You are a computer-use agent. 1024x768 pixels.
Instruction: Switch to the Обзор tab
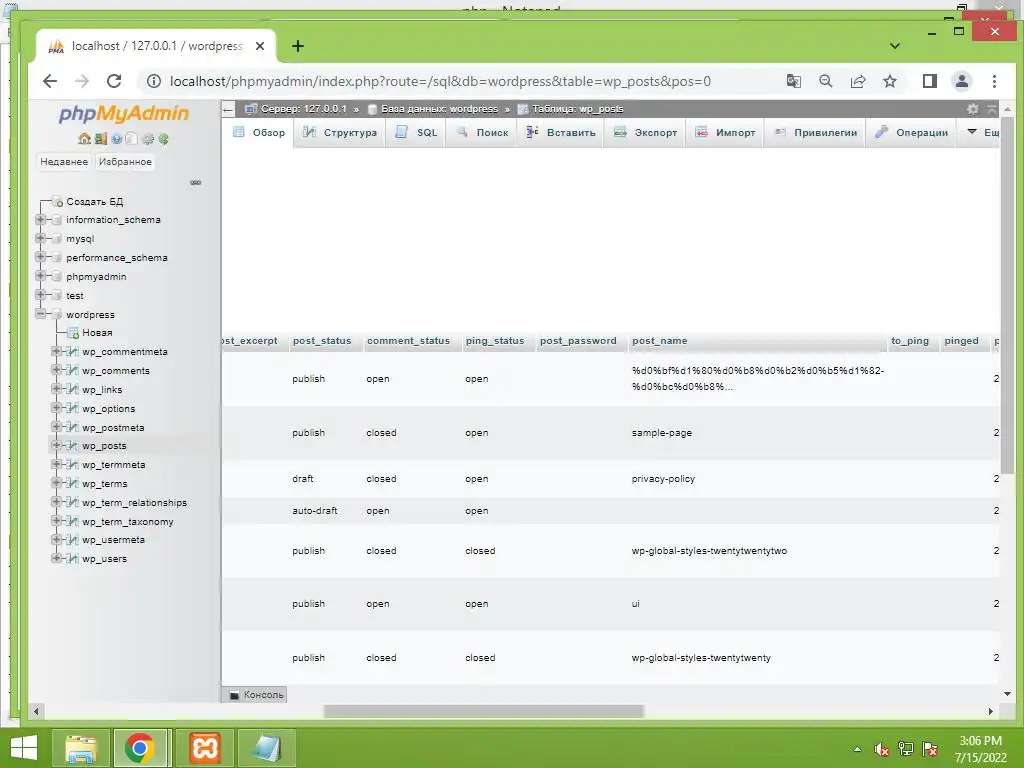click(x=259, y=133)
